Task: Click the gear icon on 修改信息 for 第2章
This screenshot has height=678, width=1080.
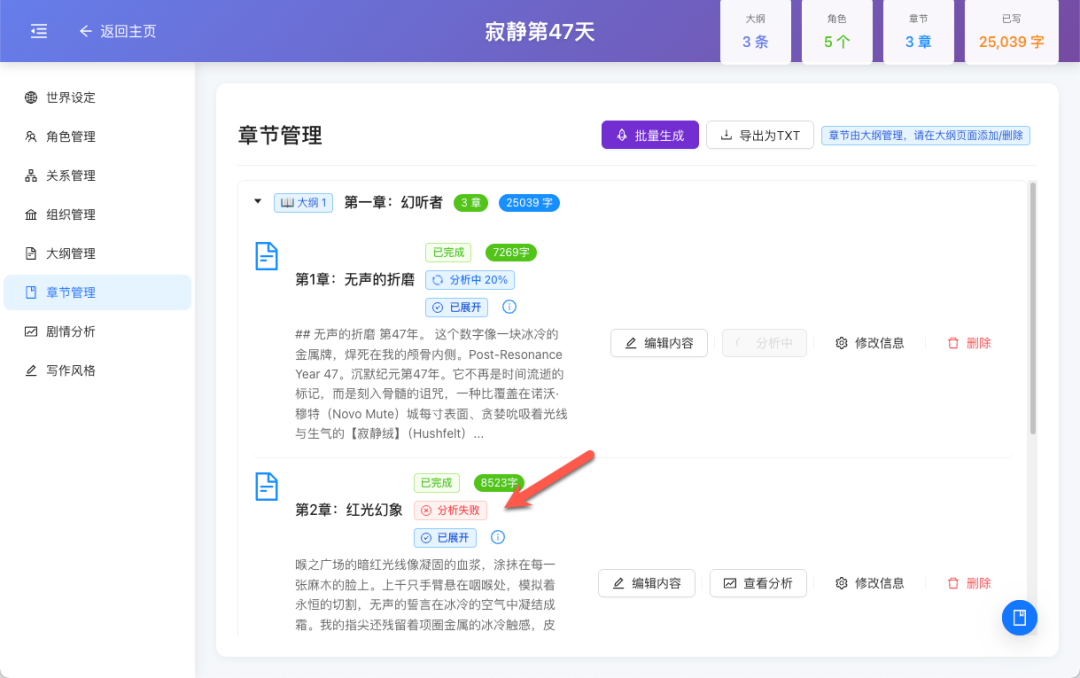Action: coord(841,583)
